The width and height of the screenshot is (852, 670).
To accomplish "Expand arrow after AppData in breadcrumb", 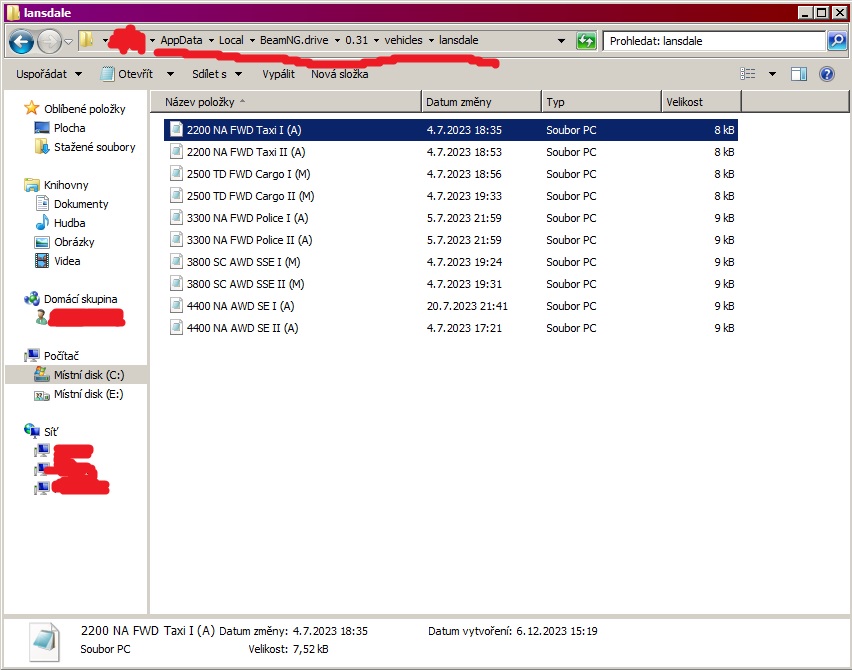I will click(211, 41).
